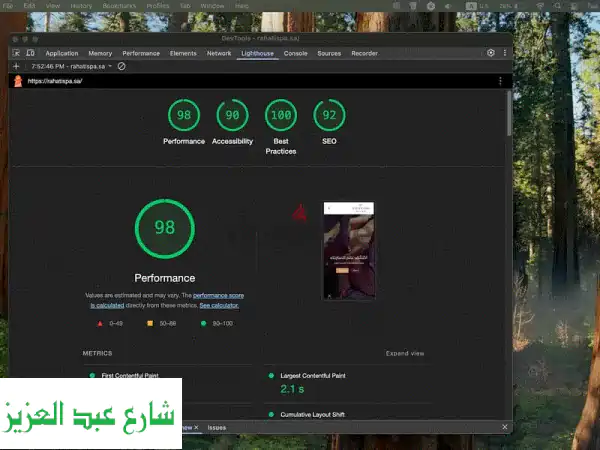Jump to SEO via the 92 gauge
This screenshot has height=450, width=600.
[x=329, y=115]
